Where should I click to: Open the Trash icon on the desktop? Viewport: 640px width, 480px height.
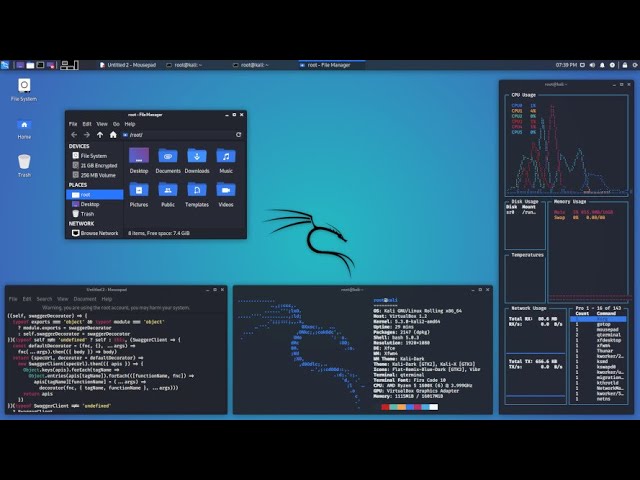tap(24, 165)
